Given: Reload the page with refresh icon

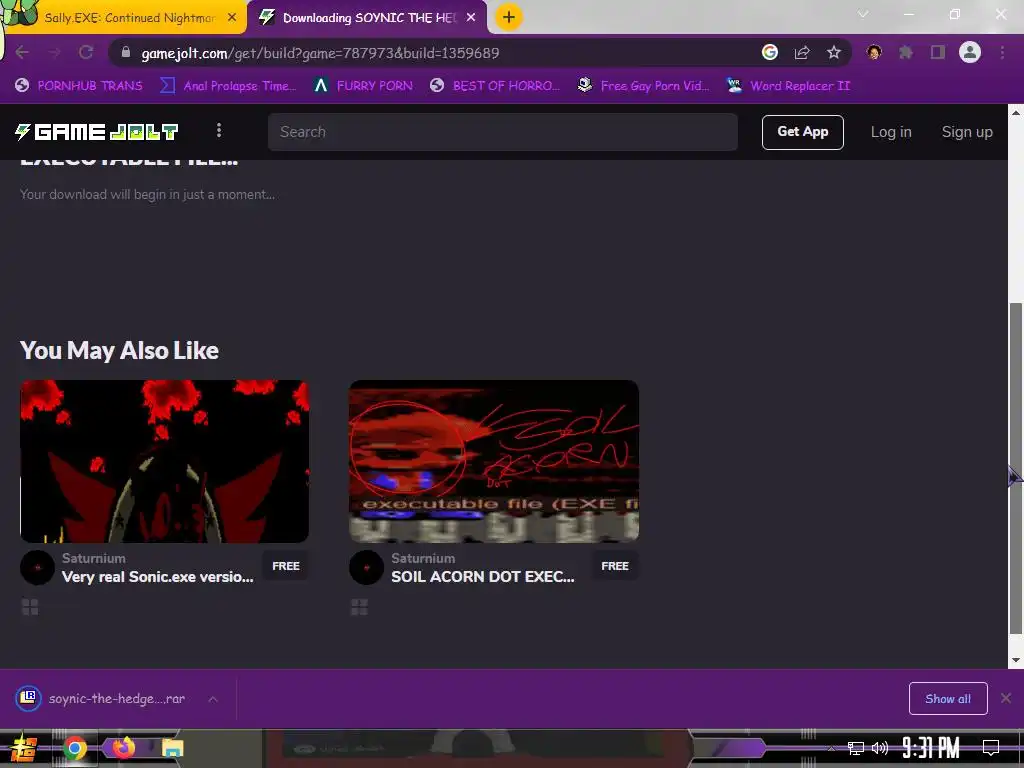Looking at the screenshot, I should (86, 53).
